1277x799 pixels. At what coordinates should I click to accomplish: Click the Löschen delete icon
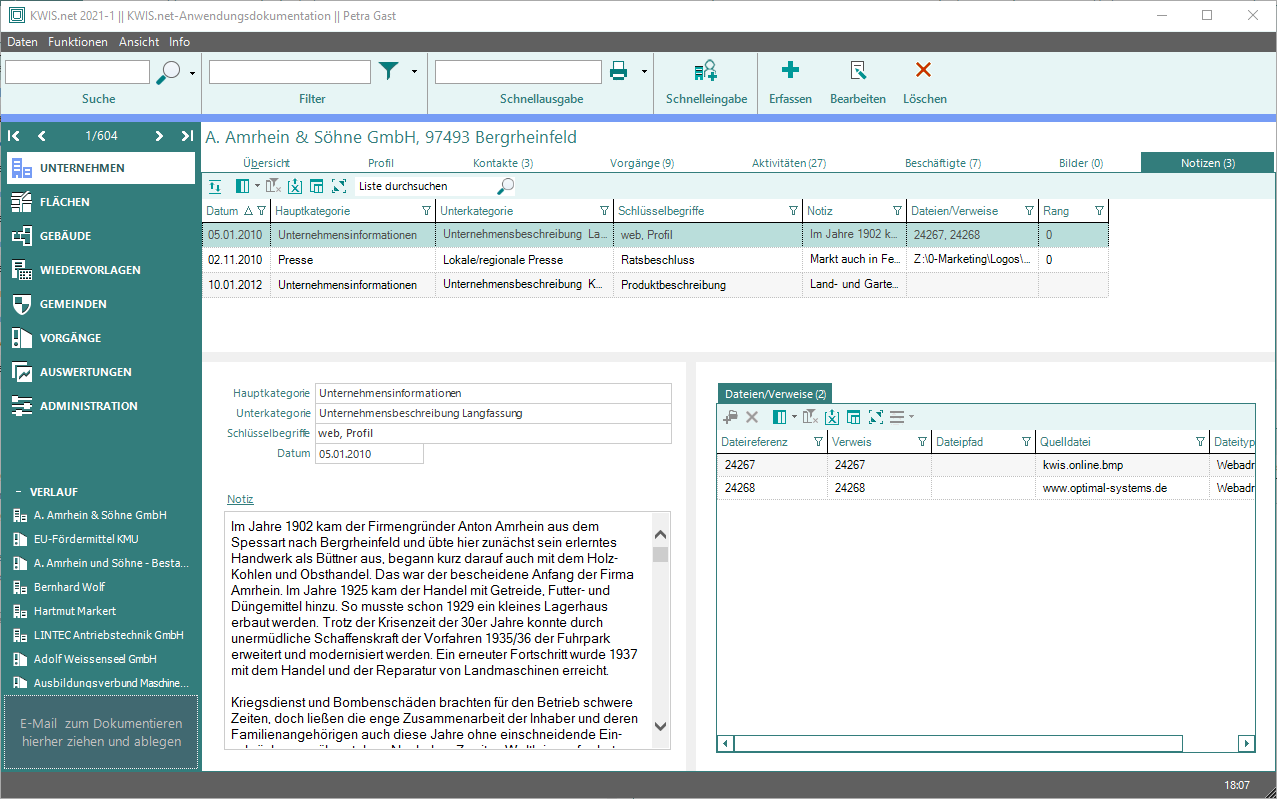point(924,70)
